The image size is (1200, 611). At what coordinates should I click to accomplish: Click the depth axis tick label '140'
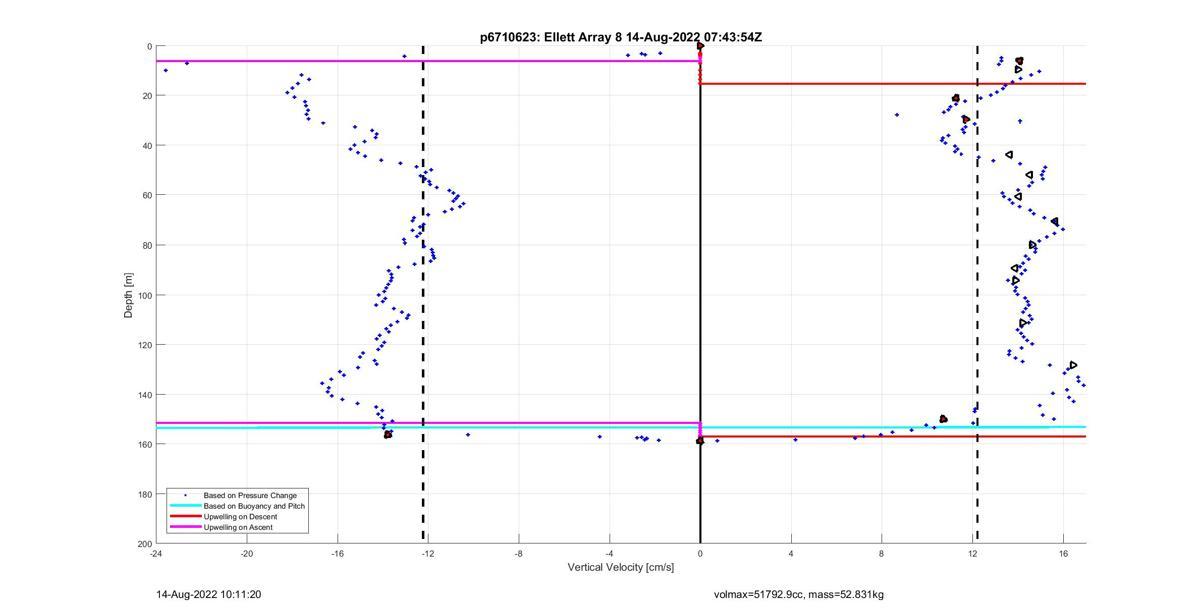tap(144, 394)
